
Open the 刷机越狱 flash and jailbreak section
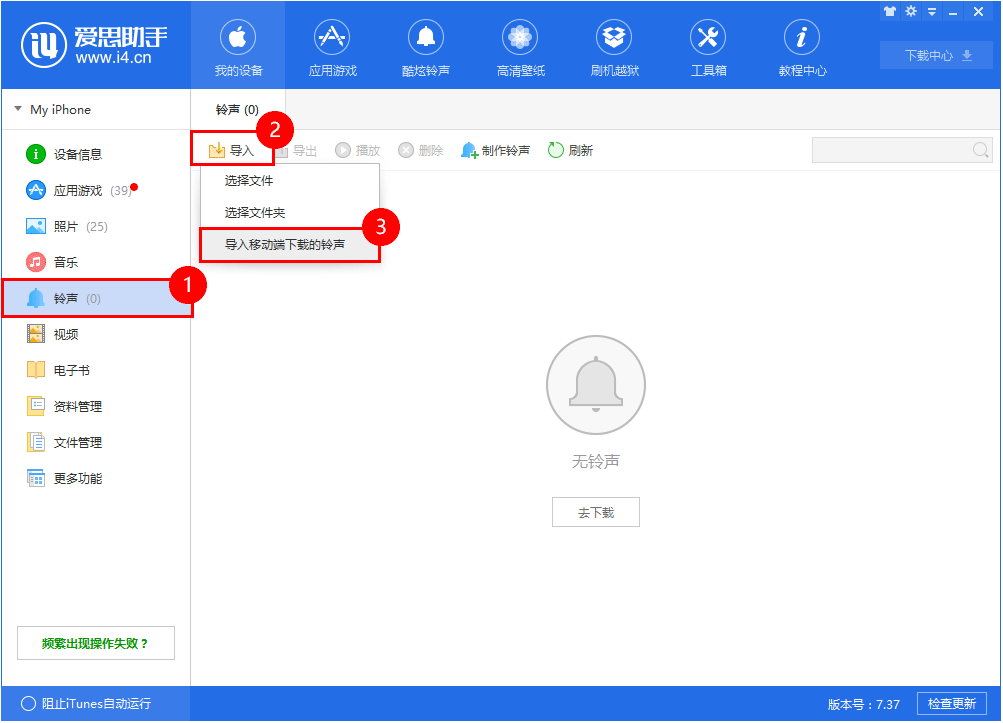pos(613,46)
